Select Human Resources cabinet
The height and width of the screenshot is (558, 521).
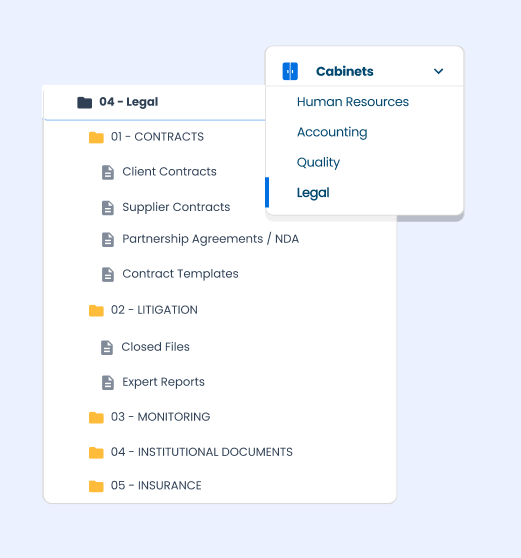point(353,102)
